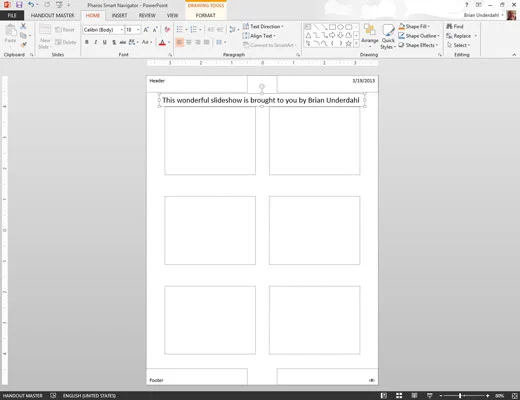Open the font size dropdown
Viewport: 520px width, 400px height.
(138, 30)
